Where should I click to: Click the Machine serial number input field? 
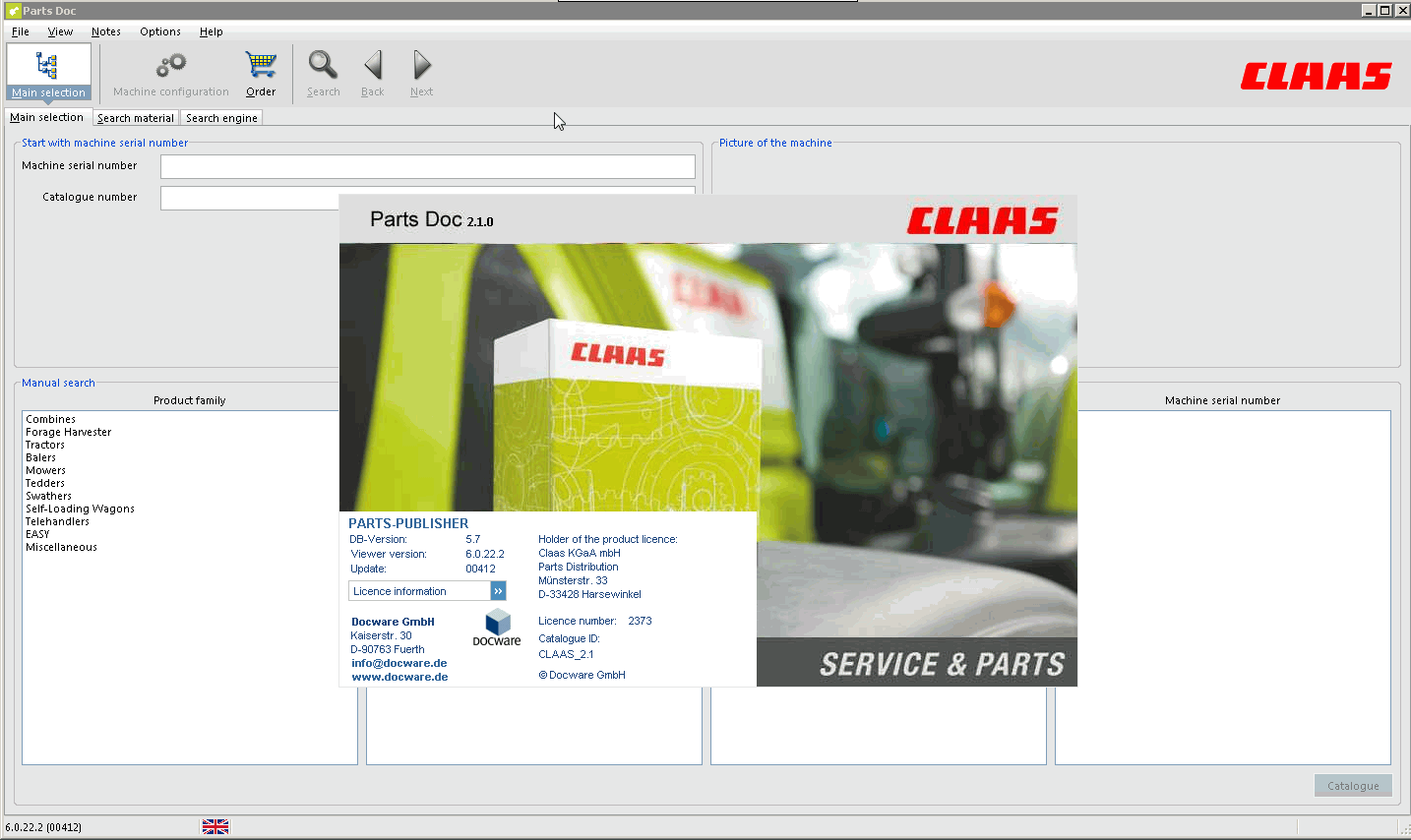tap(427, 165)
